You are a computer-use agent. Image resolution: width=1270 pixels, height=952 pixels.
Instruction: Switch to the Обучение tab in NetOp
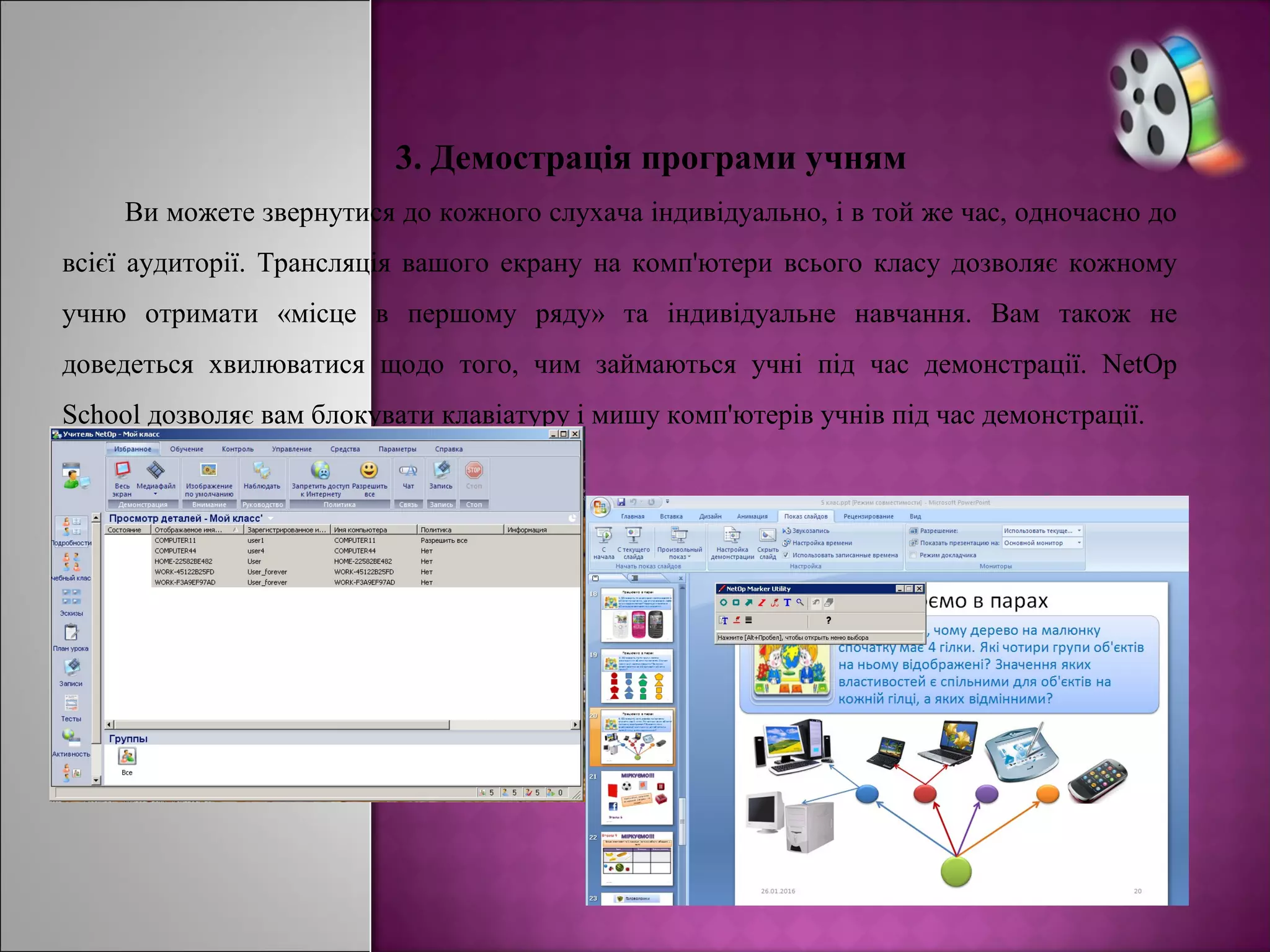click(186, 449)
